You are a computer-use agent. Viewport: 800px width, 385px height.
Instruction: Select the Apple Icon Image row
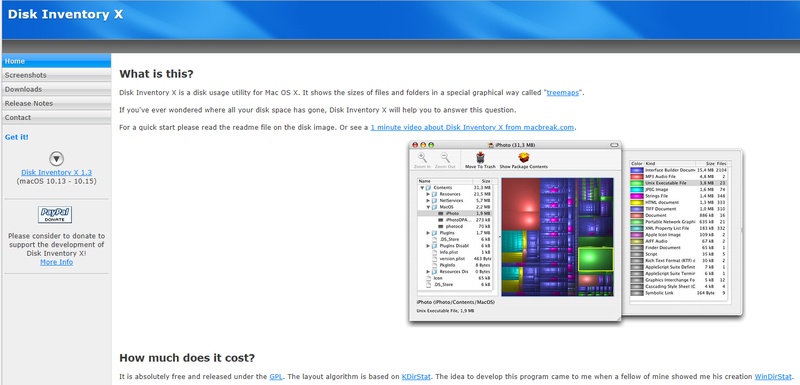click(679, 235)
